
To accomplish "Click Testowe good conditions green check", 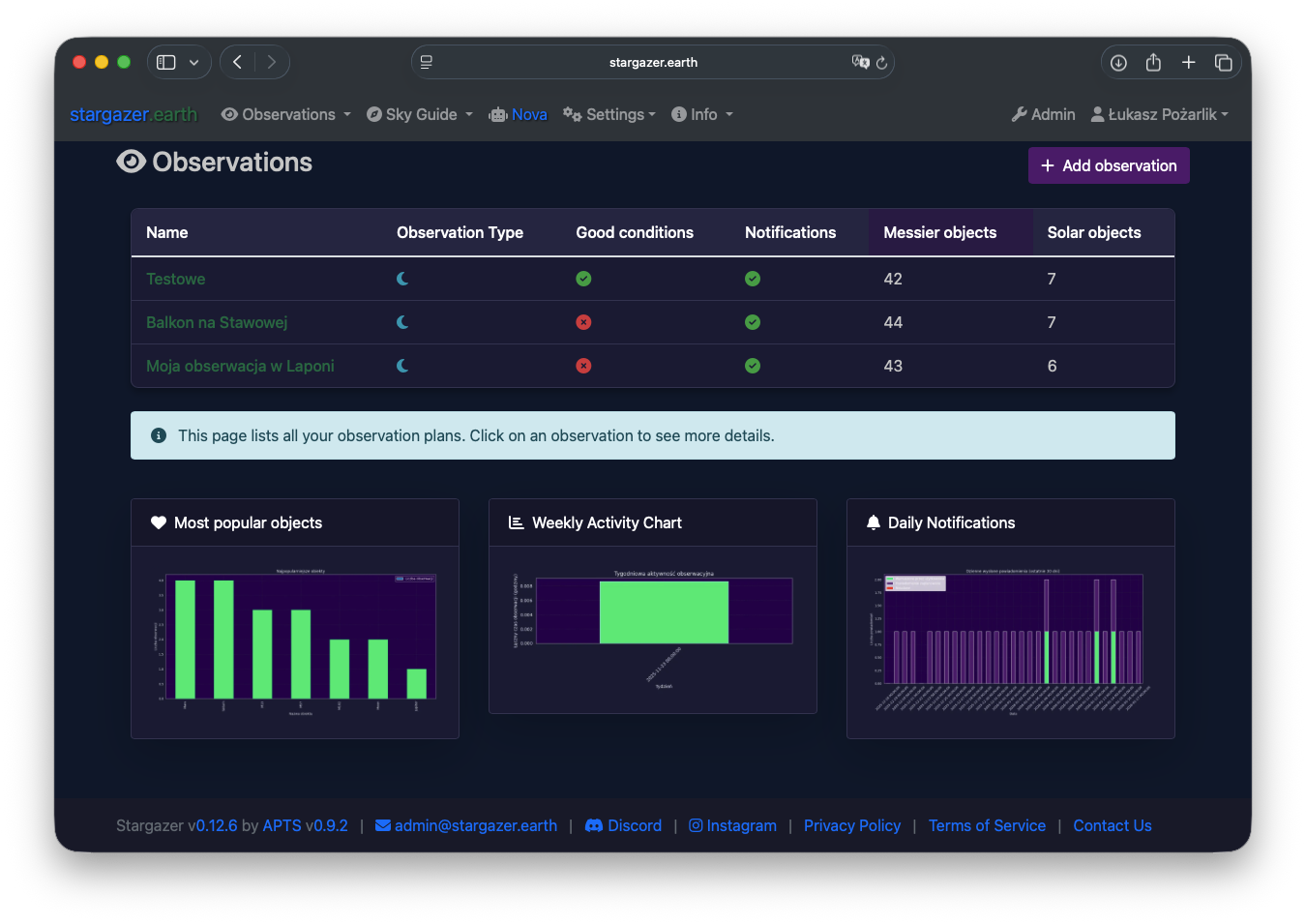I will pyautogui.click(x=583, y=279).
